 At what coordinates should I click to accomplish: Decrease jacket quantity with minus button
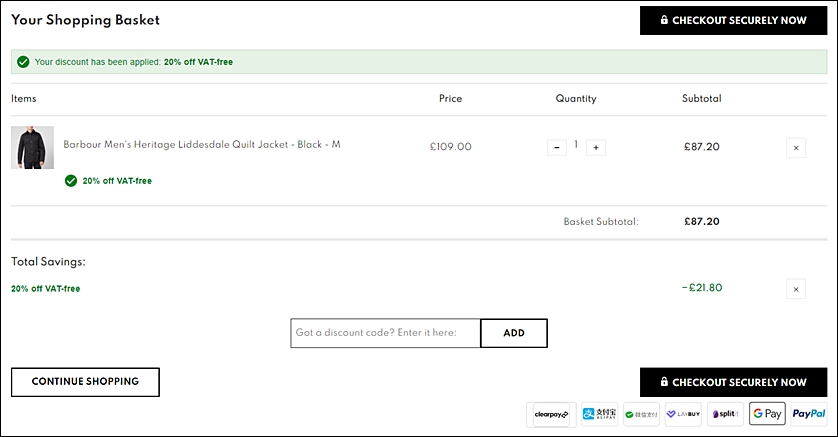pyautogui.click(x=557, y=147)
